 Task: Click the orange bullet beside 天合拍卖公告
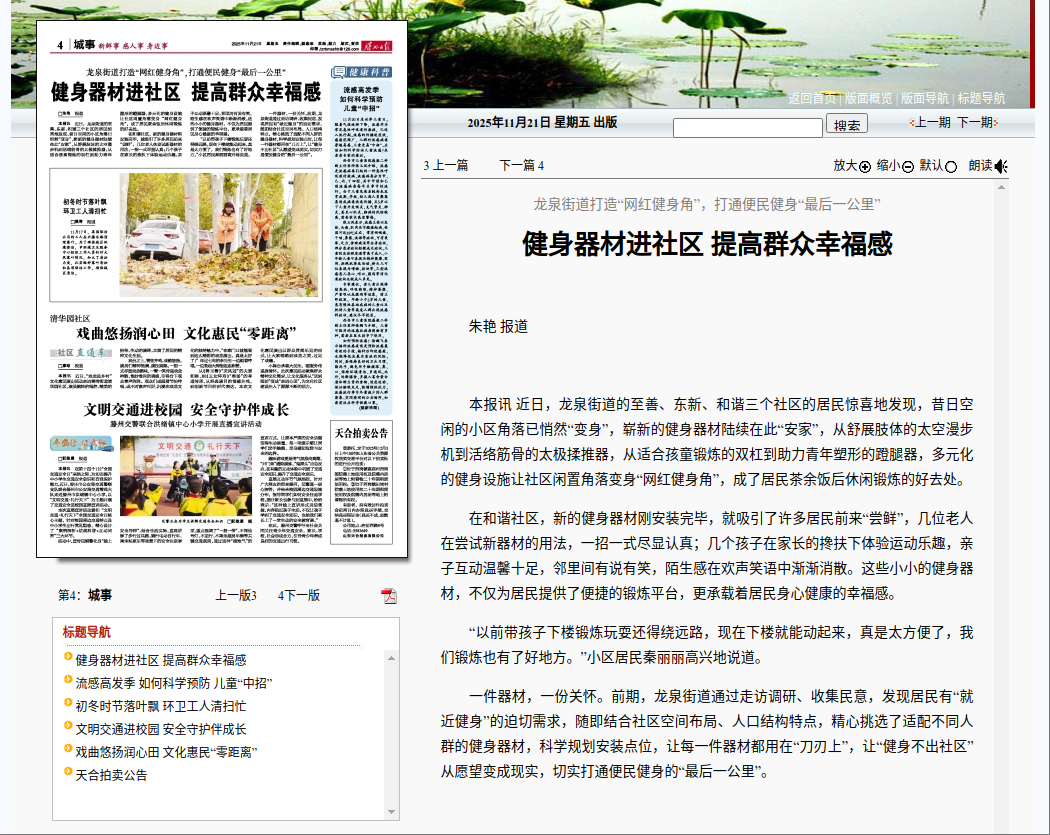(68, 773)
